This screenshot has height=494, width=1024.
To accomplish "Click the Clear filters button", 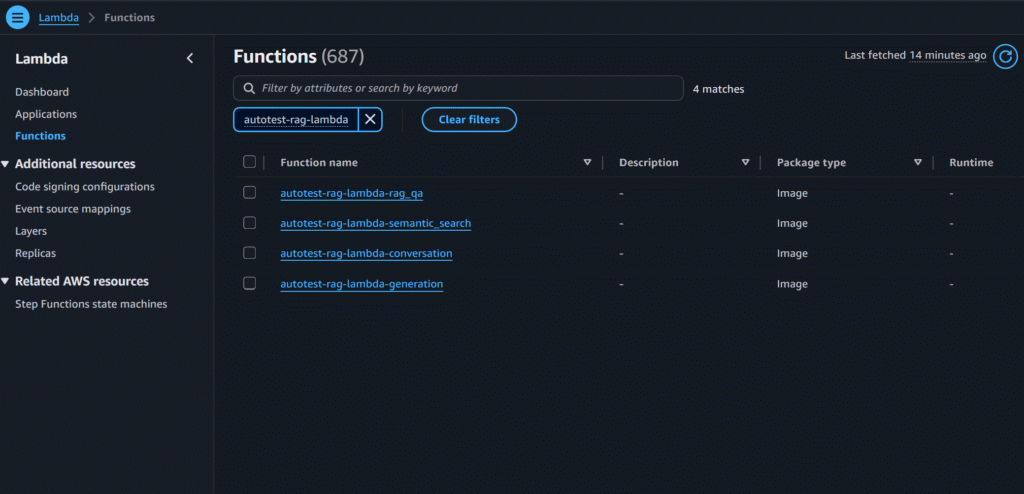I will coord(469,120).
